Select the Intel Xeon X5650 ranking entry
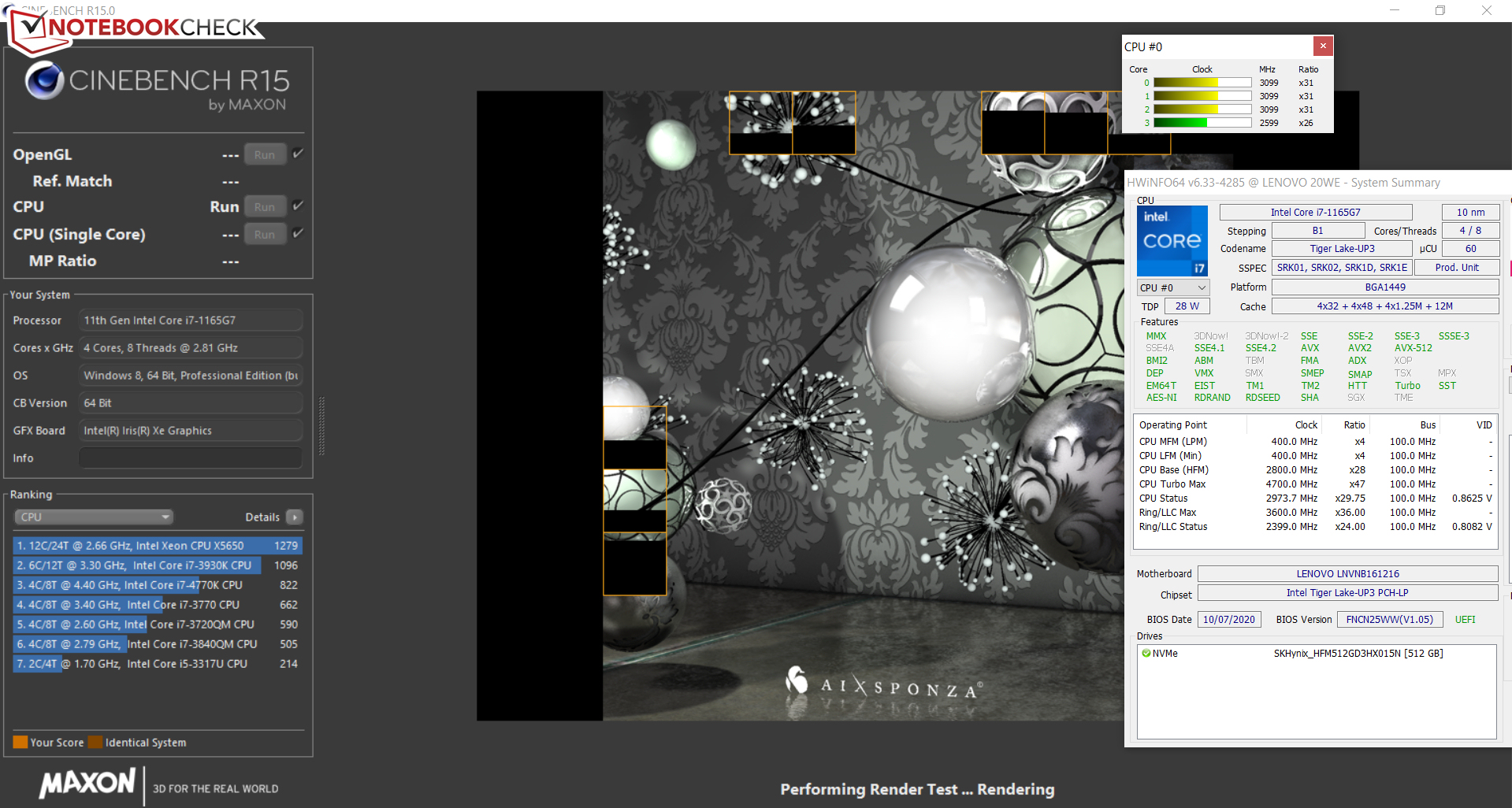Viewport: 1512px width, 808px height. [x=158, y=546]
